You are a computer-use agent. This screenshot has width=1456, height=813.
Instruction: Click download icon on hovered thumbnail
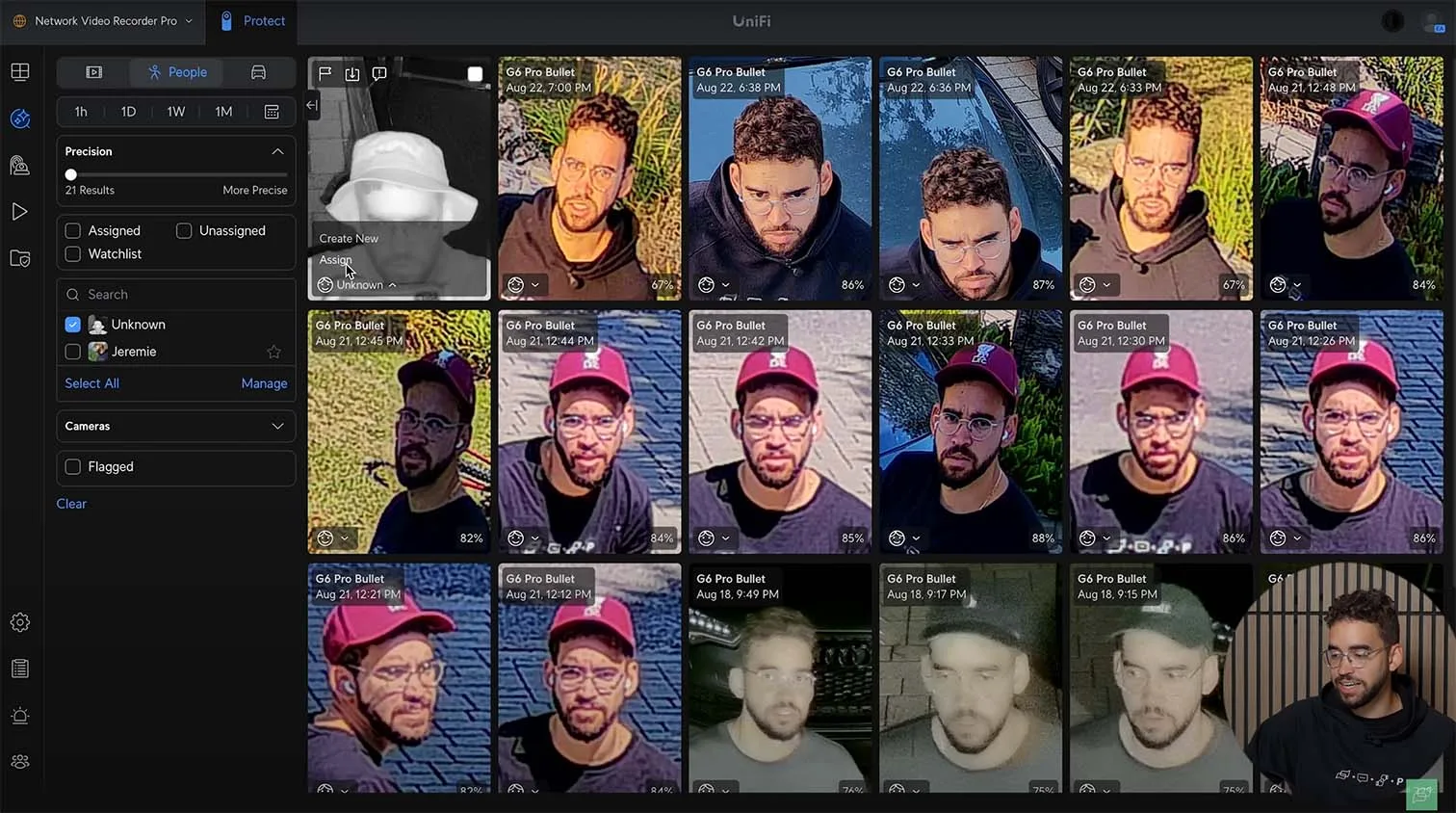coord(352,74)
